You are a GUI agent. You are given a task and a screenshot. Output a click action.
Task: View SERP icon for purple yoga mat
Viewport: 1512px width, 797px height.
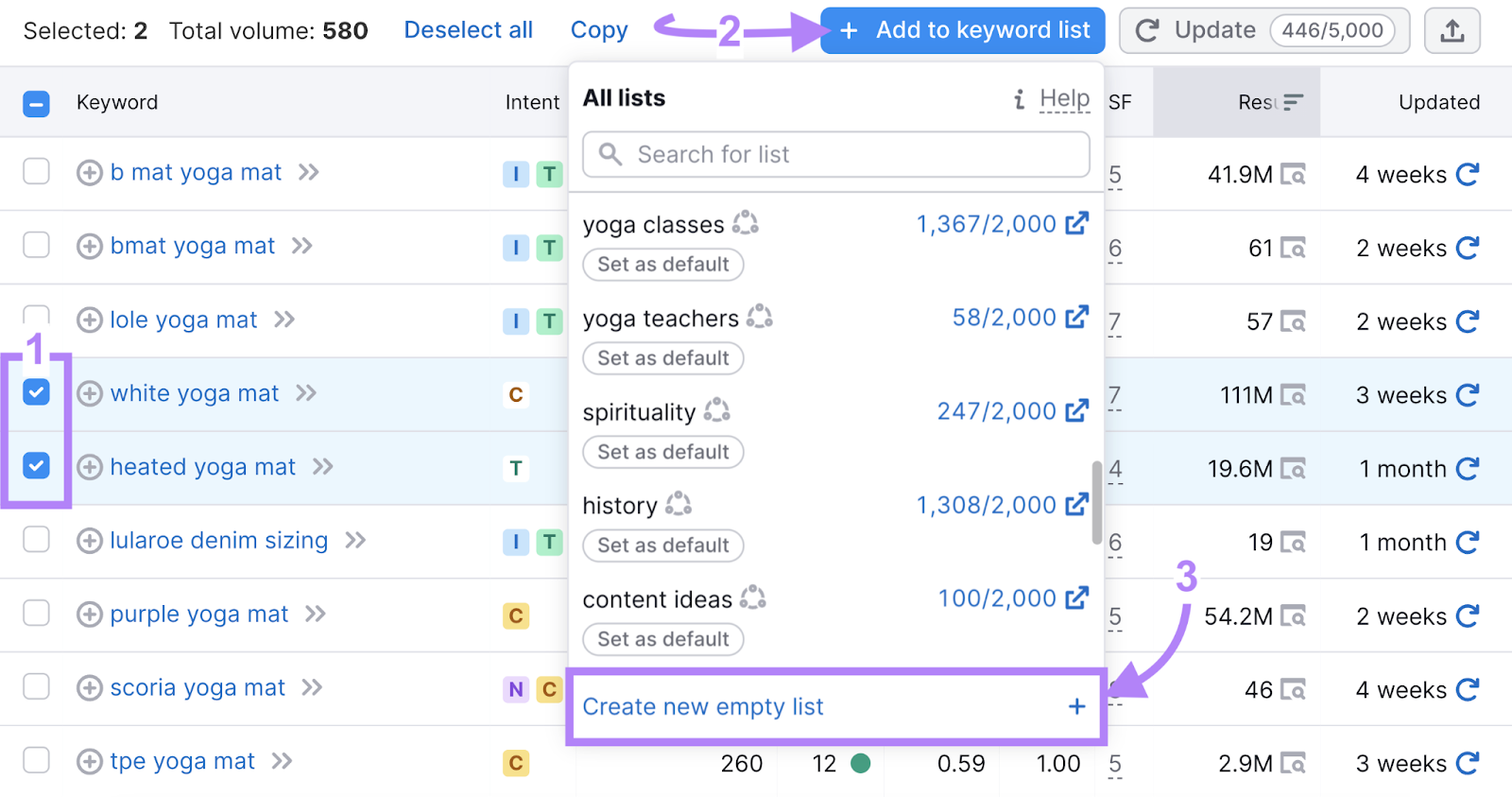(1293, 616)
